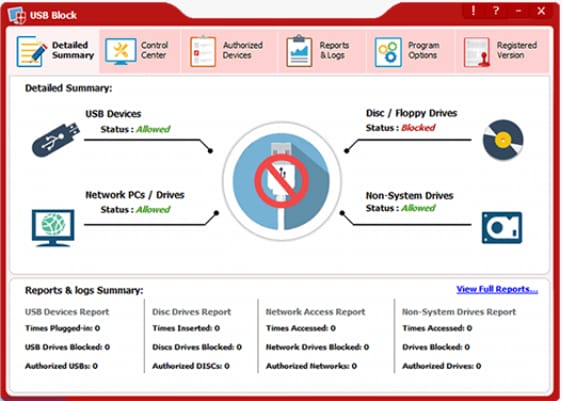The image size is (562, 401).
Task: Click the central blocked USB plug emblem
Action: coord(281,181)
